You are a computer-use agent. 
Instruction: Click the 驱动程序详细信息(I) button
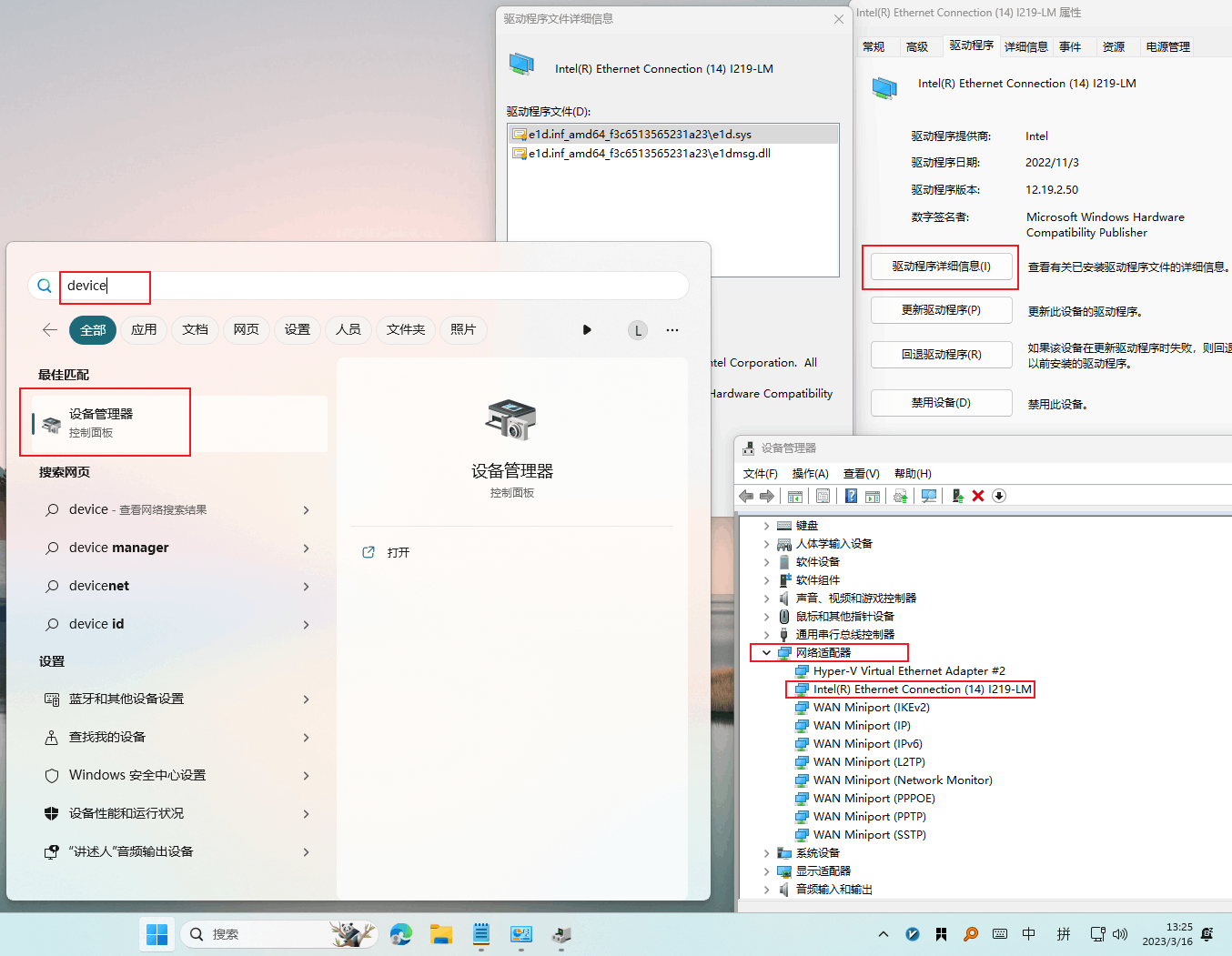[x=942, y=267]
